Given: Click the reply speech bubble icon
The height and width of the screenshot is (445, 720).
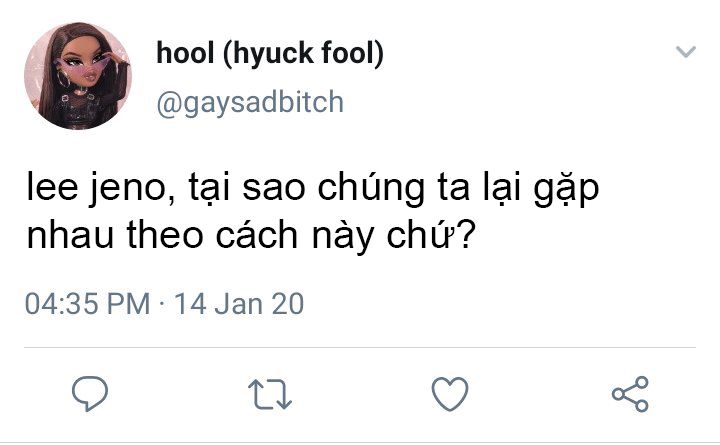Looking at the screenshot, I should (90, 394).
